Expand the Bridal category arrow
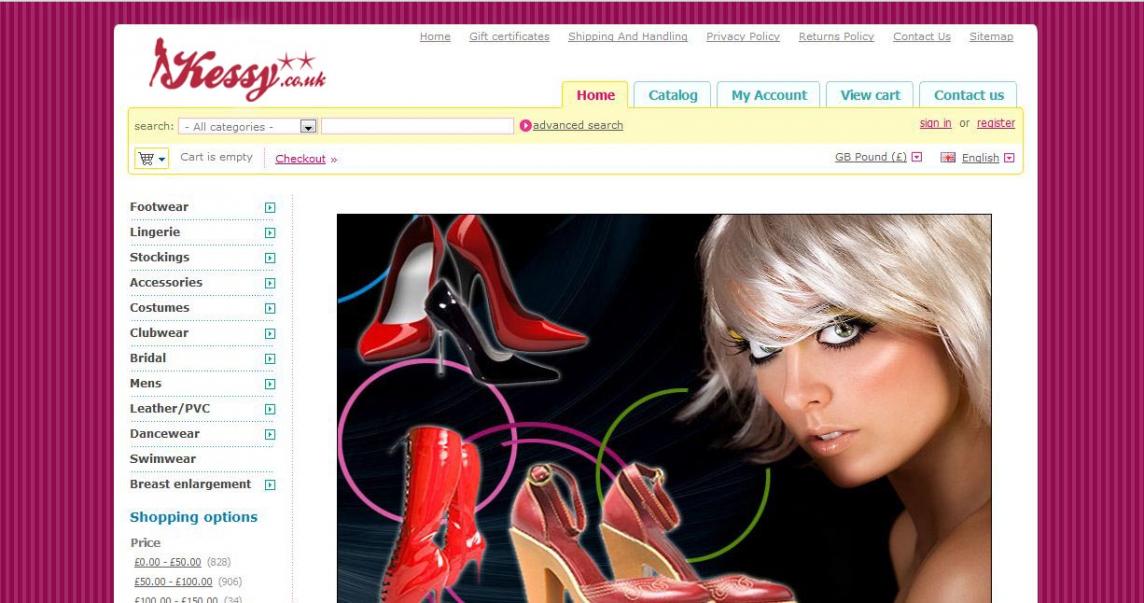1144x603 pixels. coord(270,358)
